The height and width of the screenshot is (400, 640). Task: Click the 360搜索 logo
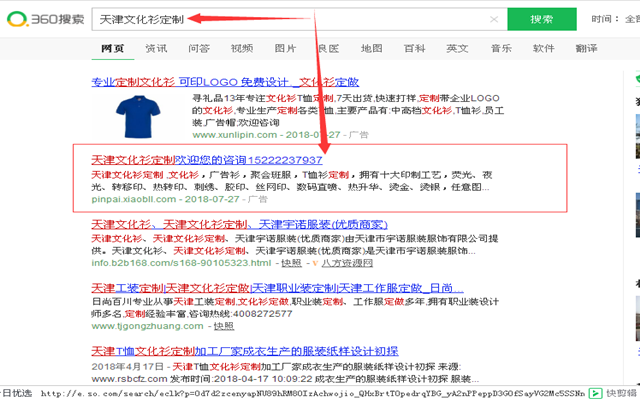click(x=45, y=19)
